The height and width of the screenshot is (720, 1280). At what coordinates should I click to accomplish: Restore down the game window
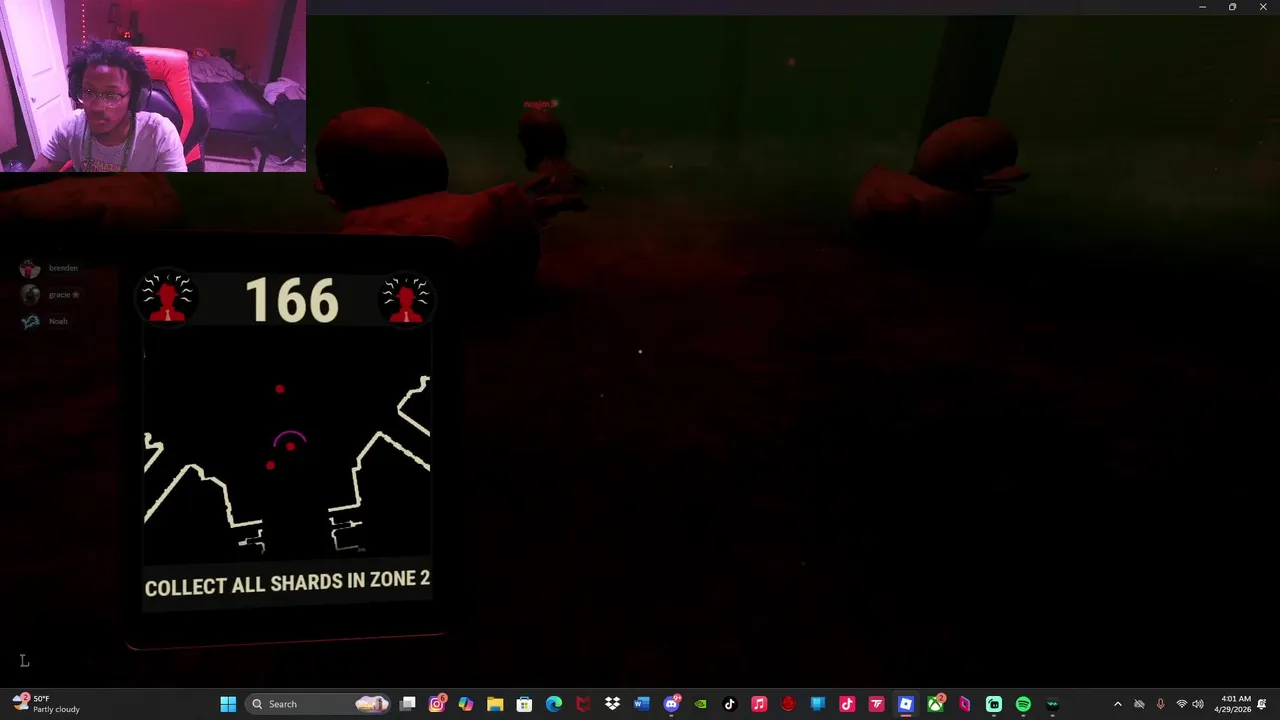[1232, 7]
